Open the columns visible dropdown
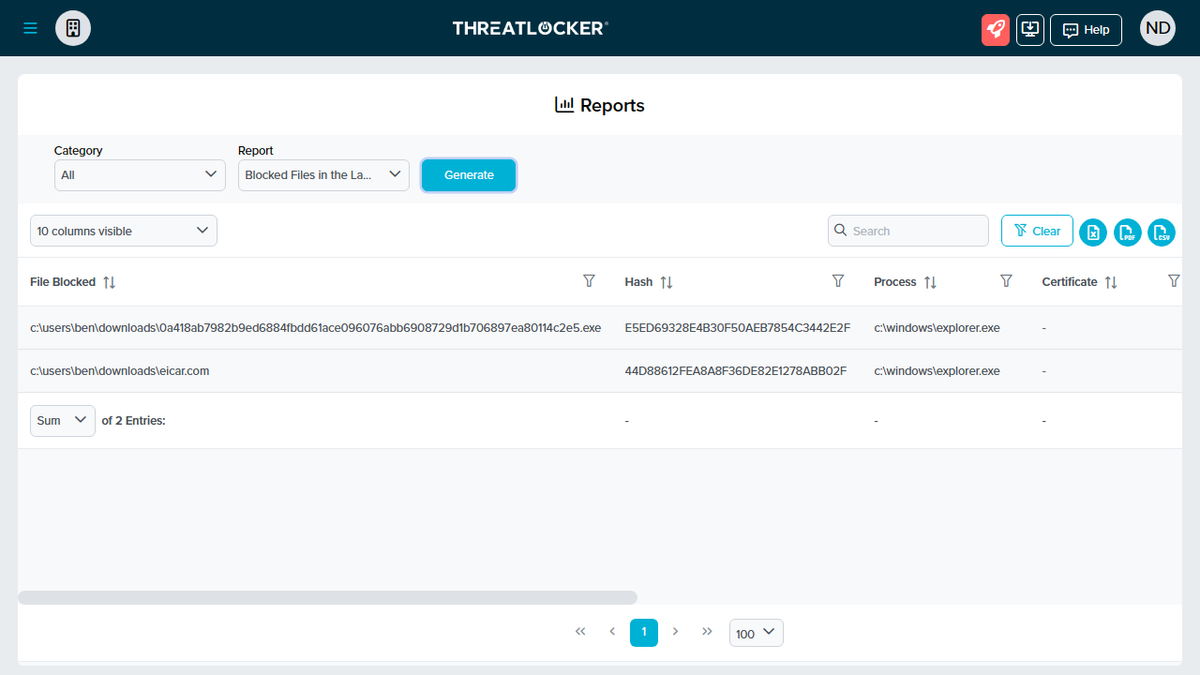 pos(123,230)
